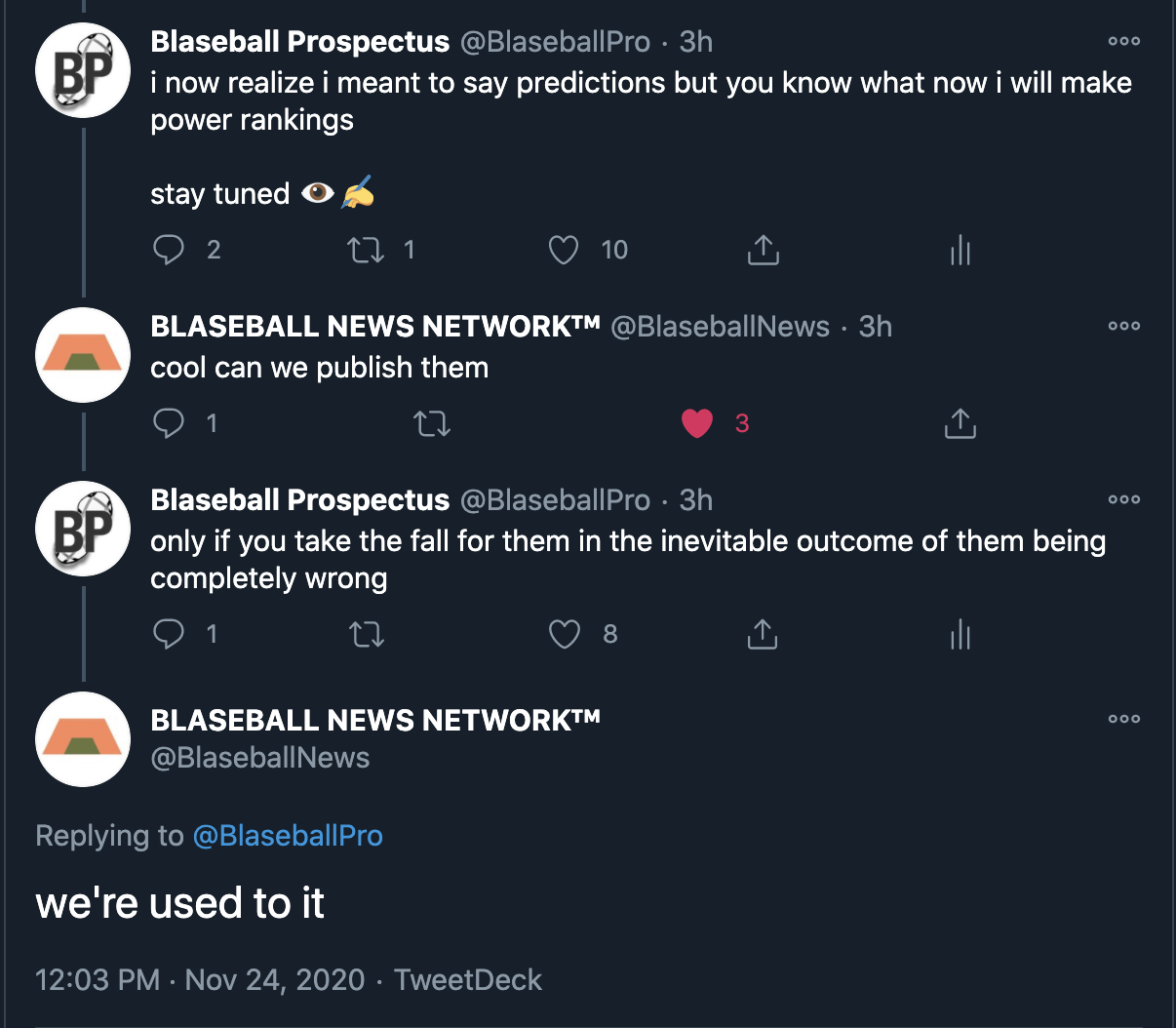The height and width of the screenshot is (1028, 1176).
Task: Open more options on 'publish them' tweet
Action: coord(1123,327)
